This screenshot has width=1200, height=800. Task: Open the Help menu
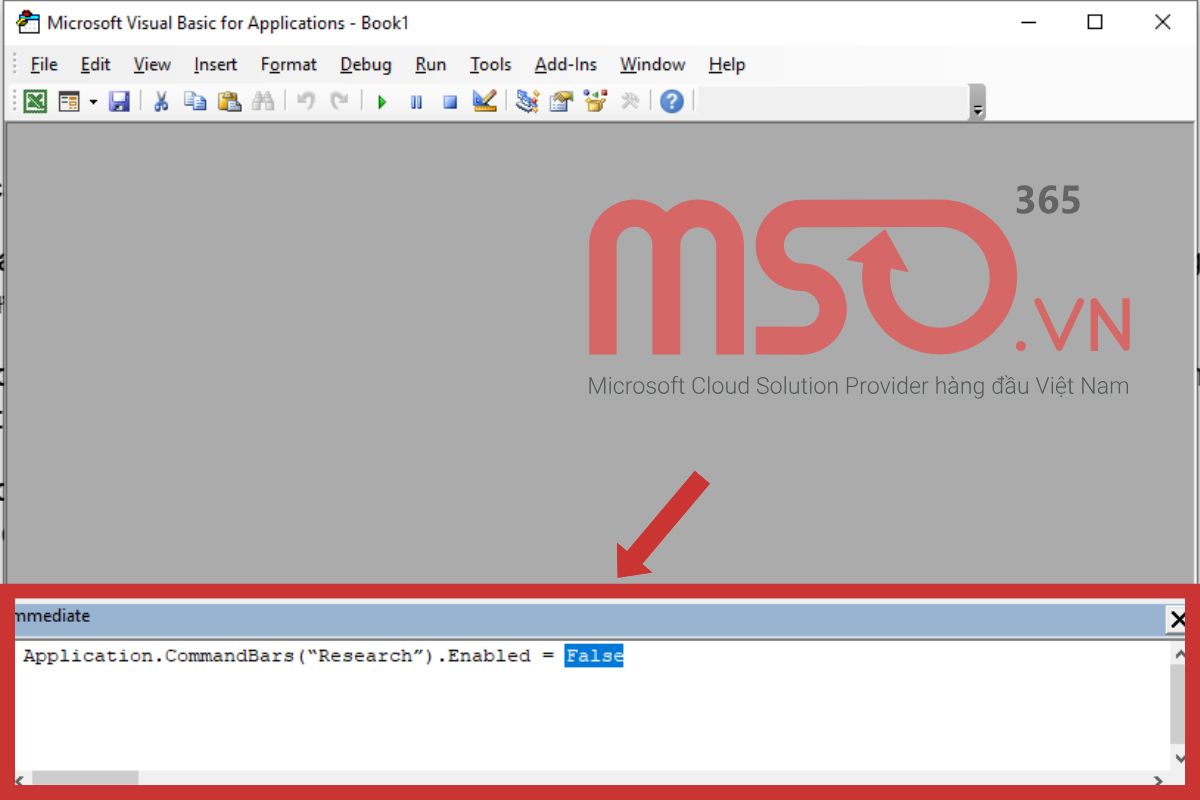pos(727,64)
